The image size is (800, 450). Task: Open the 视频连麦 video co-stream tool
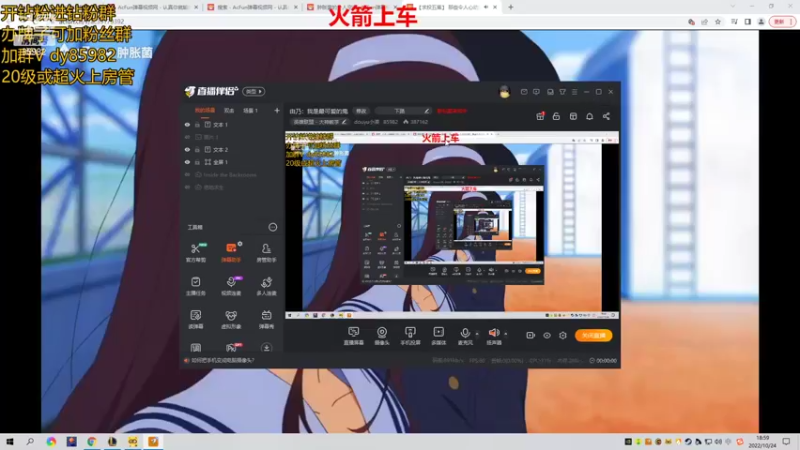click(231, 286)
